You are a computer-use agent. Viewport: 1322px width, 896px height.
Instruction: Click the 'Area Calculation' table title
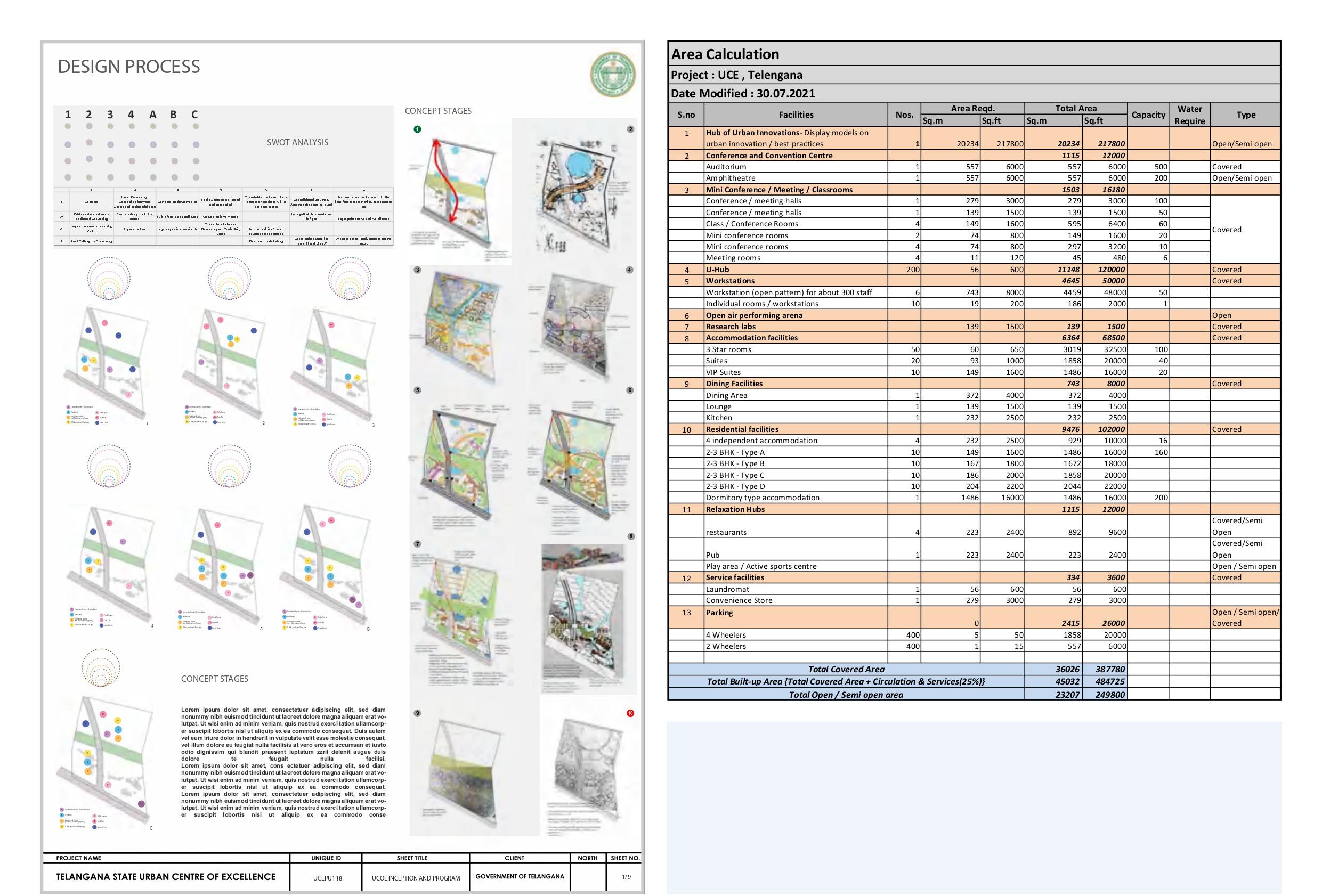tap(725, 54)
